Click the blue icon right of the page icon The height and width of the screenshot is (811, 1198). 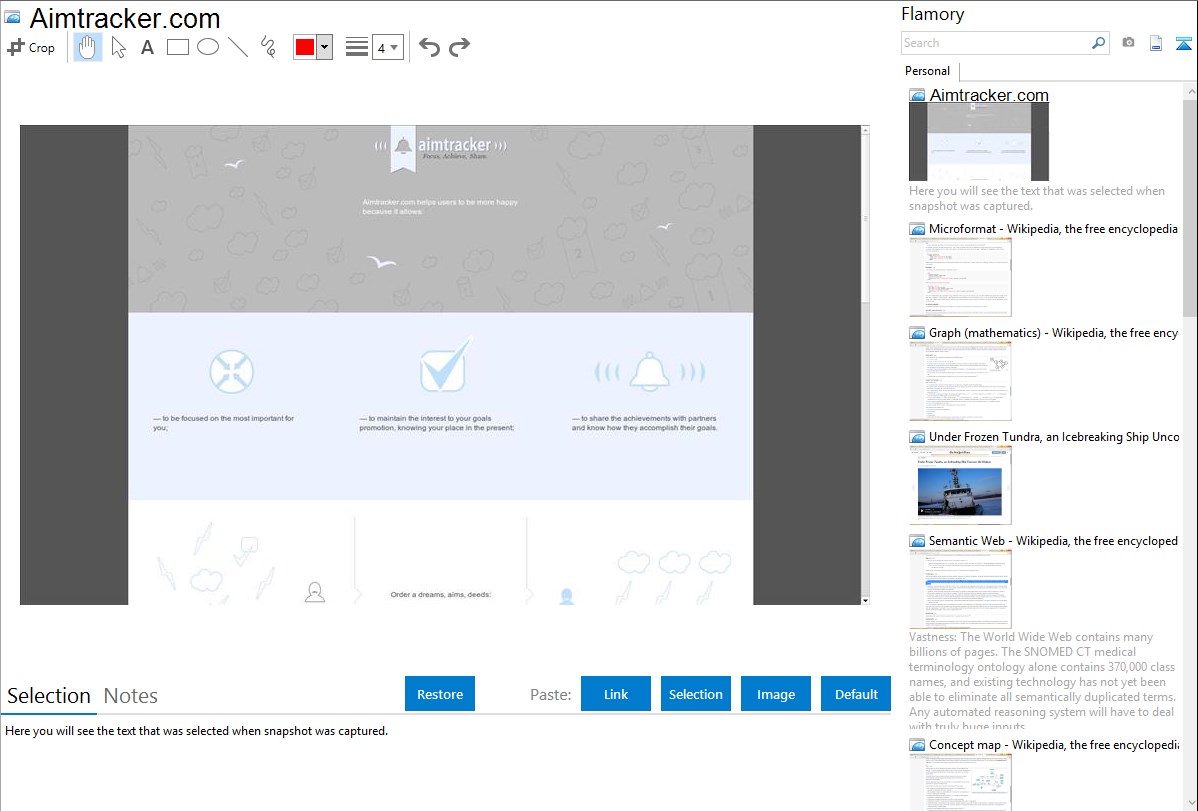pos(1183,43)
